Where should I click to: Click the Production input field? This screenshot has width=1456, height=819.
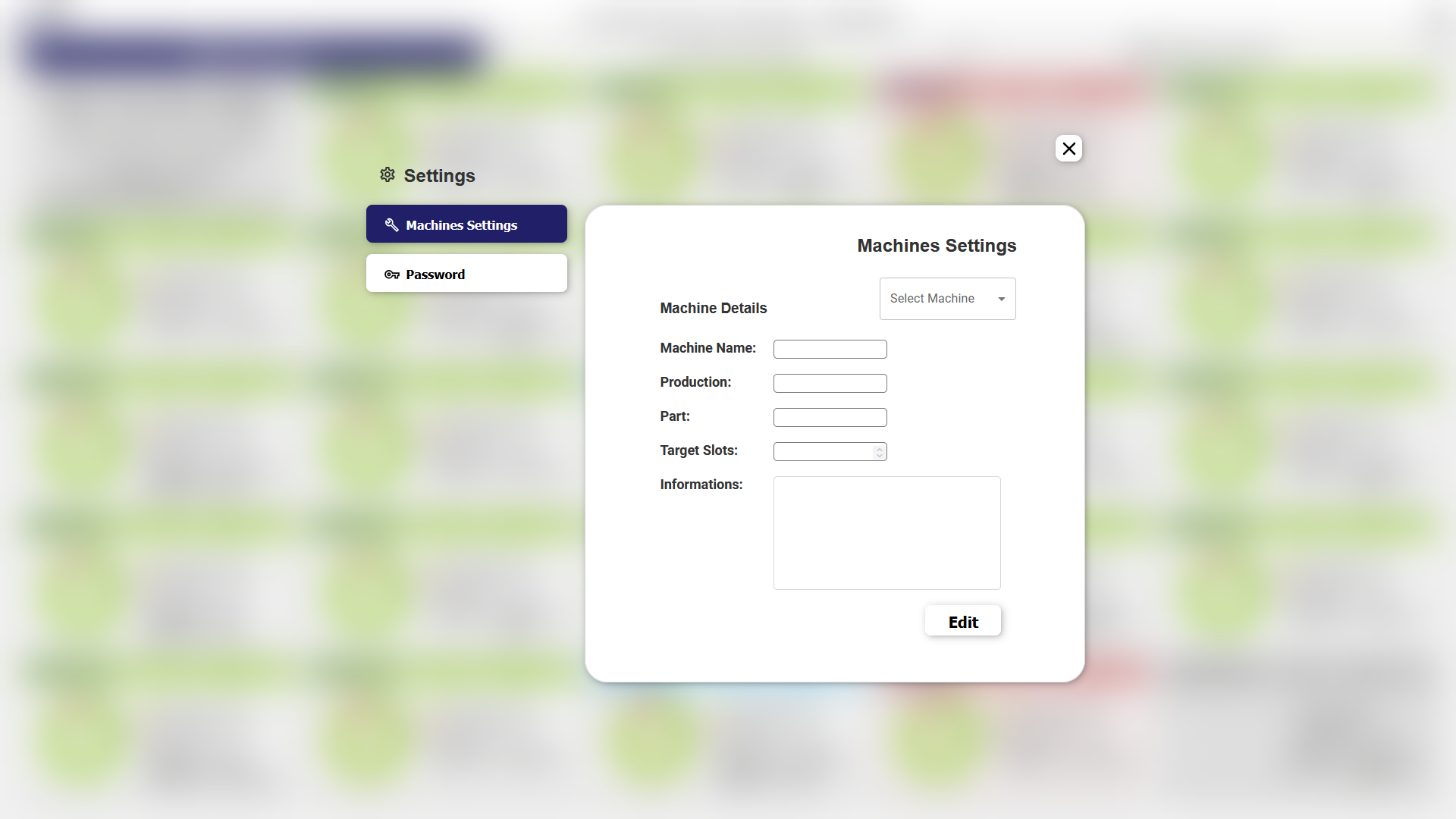(x=829, y=383)
